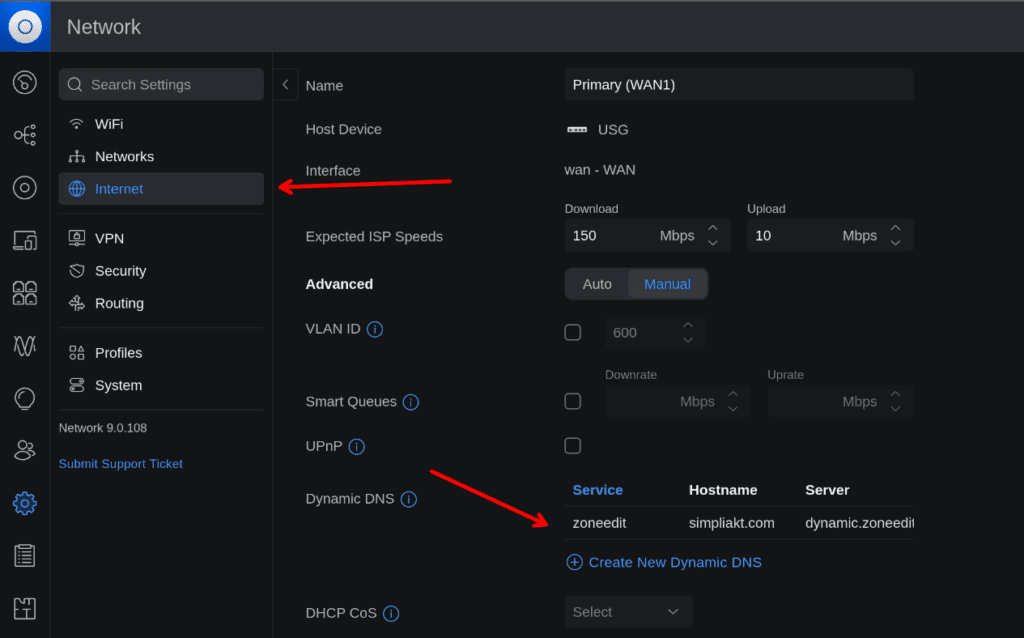The image size is (1024, 638).
Task: Open the UniFi Devices icon in sidebar
Action: click(25, 187)
